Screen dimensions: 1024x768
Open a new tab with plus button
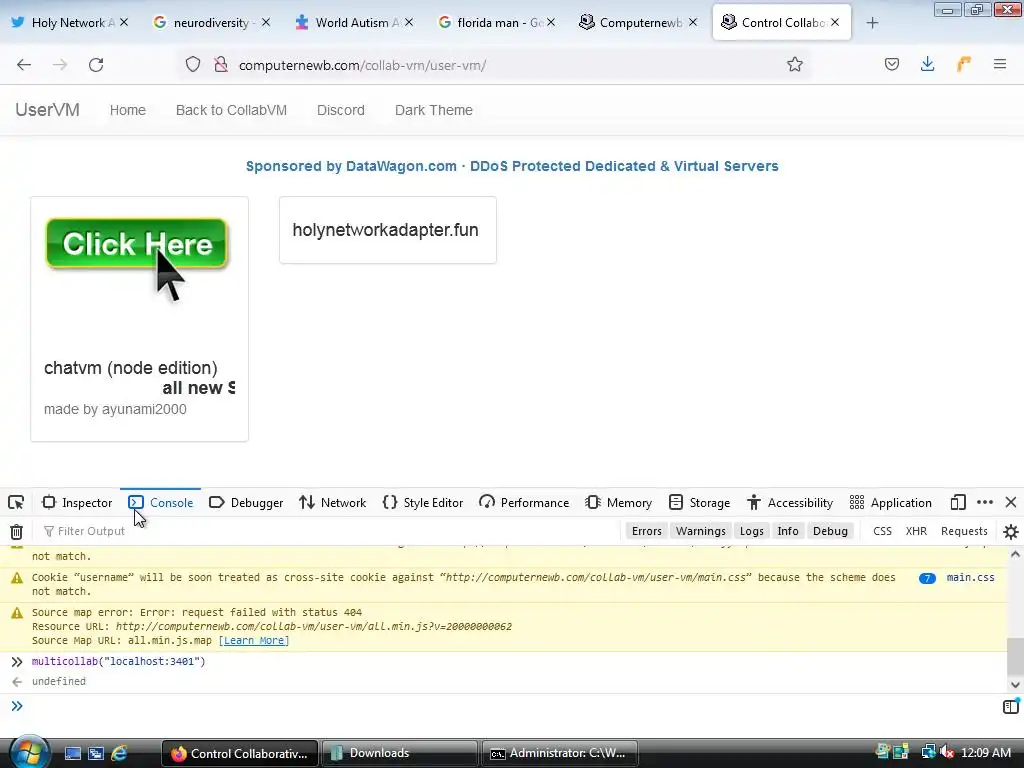pos(872,23)
